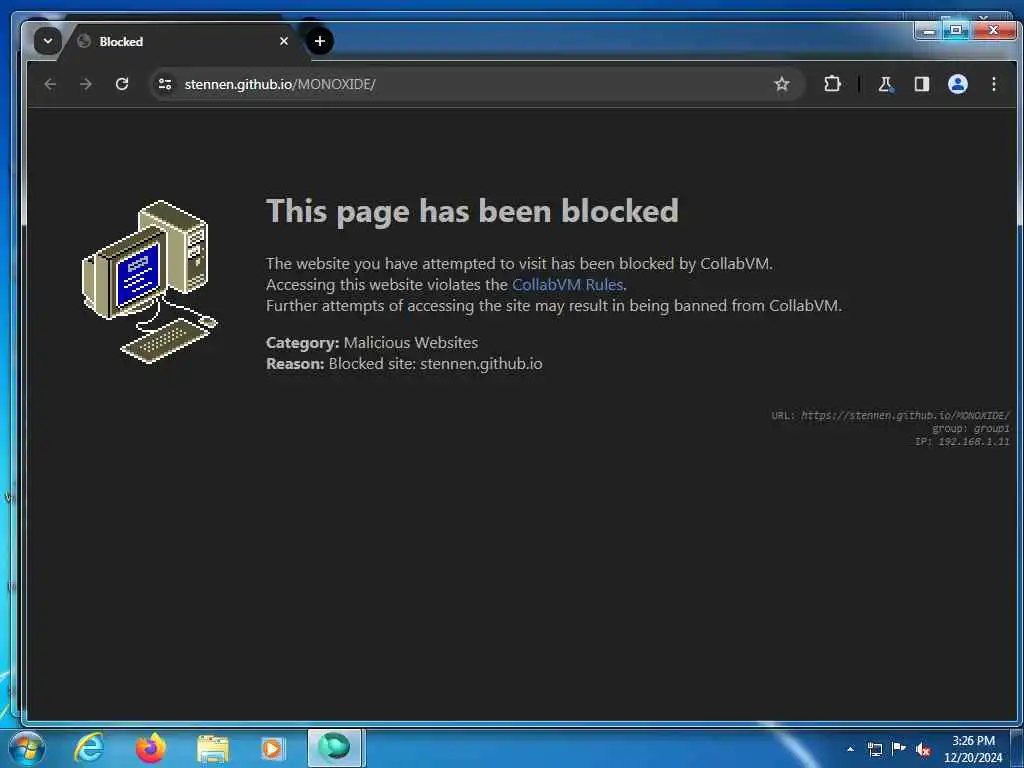Launch Internet Explorer from taskbar
1024x768 pixels.
pyautogui.click(x=89, y=748)
